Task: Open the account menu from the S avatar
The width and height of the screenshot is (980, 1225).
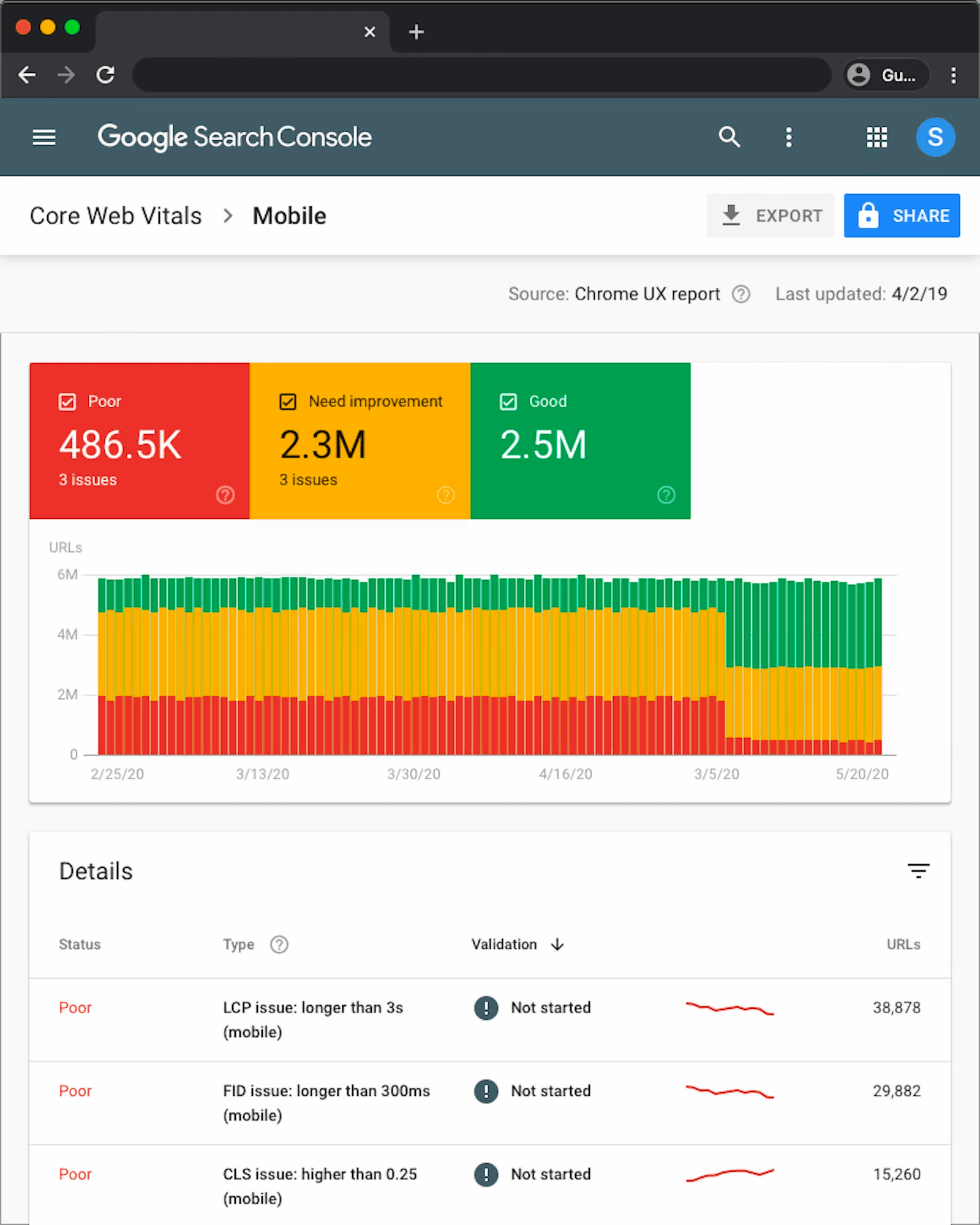Action: [x=935, y=137]
